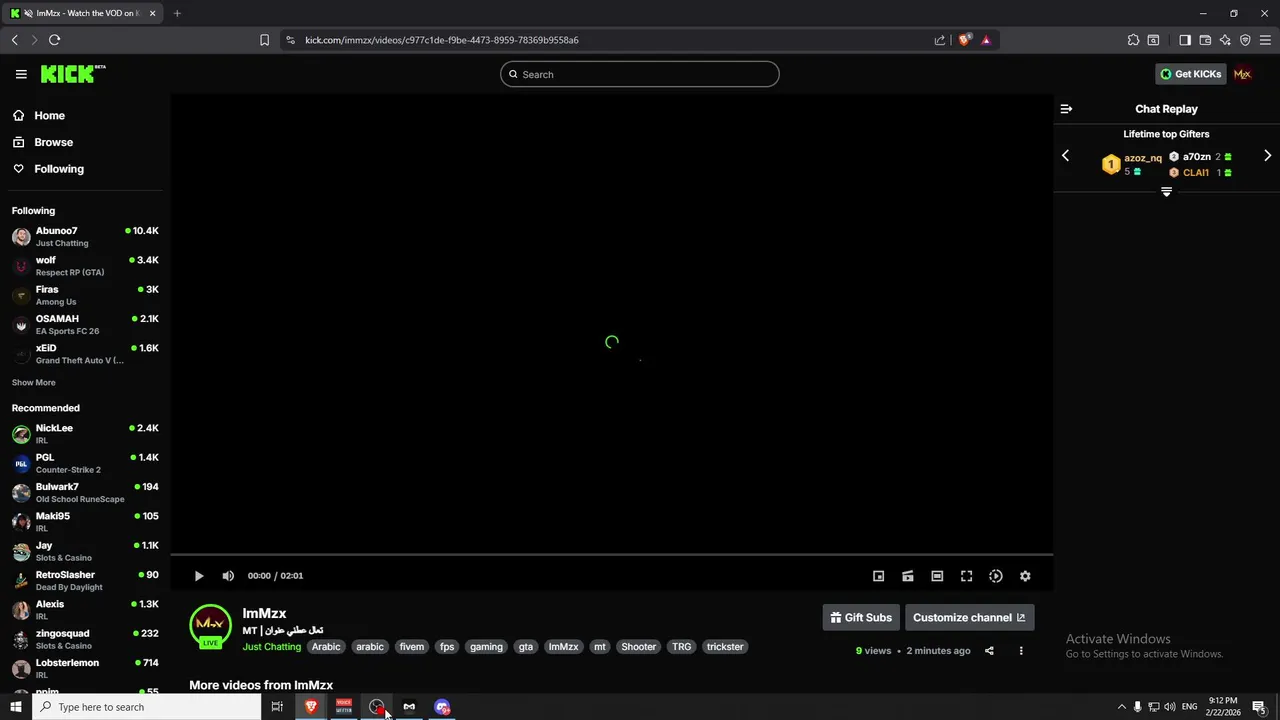1280x720 pixels.
Task: Click Get KICKs button
Action: pyautogui.click(x=1190, y=74)
